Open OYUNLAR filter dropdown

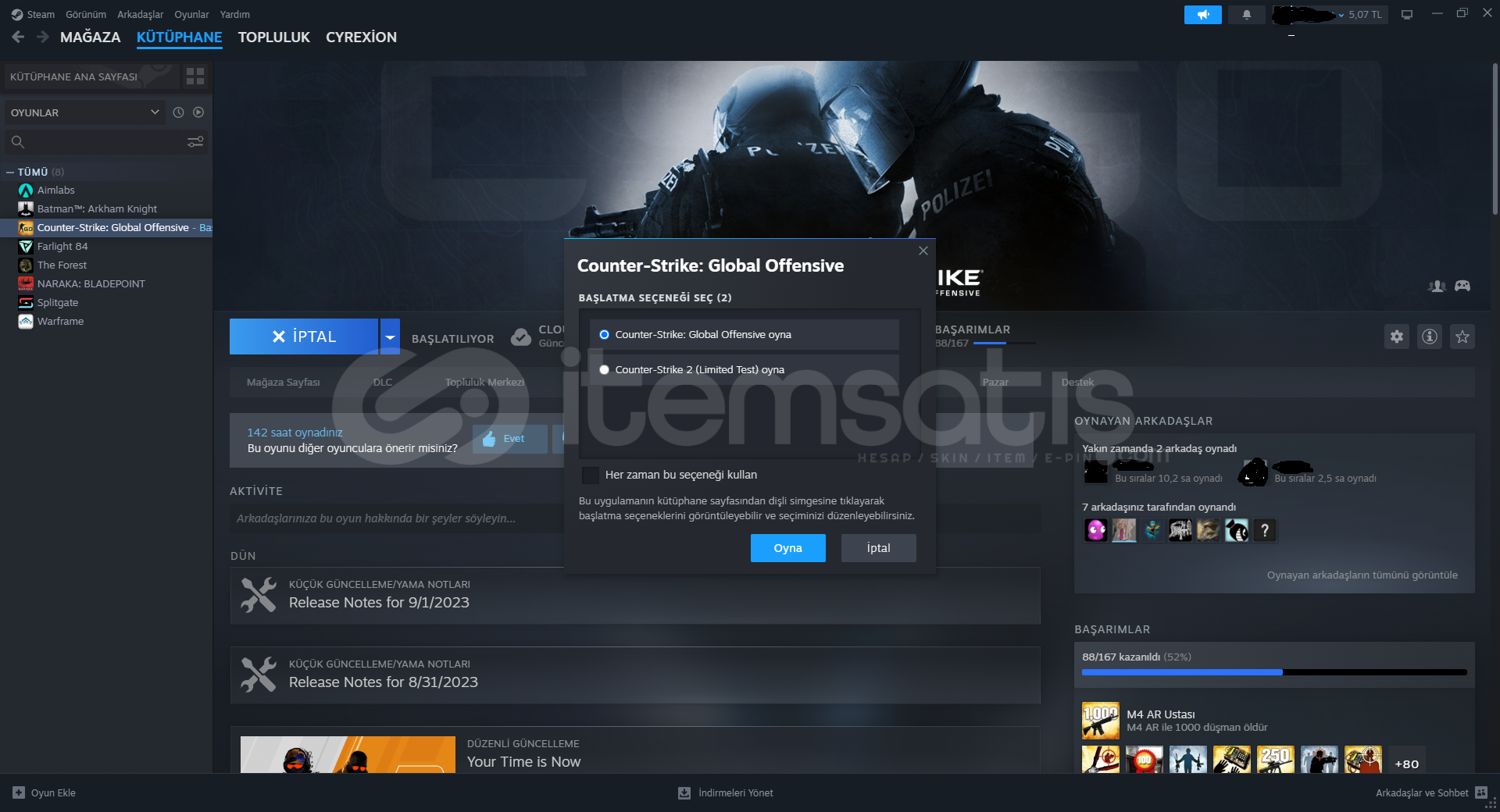click(85, 112)
